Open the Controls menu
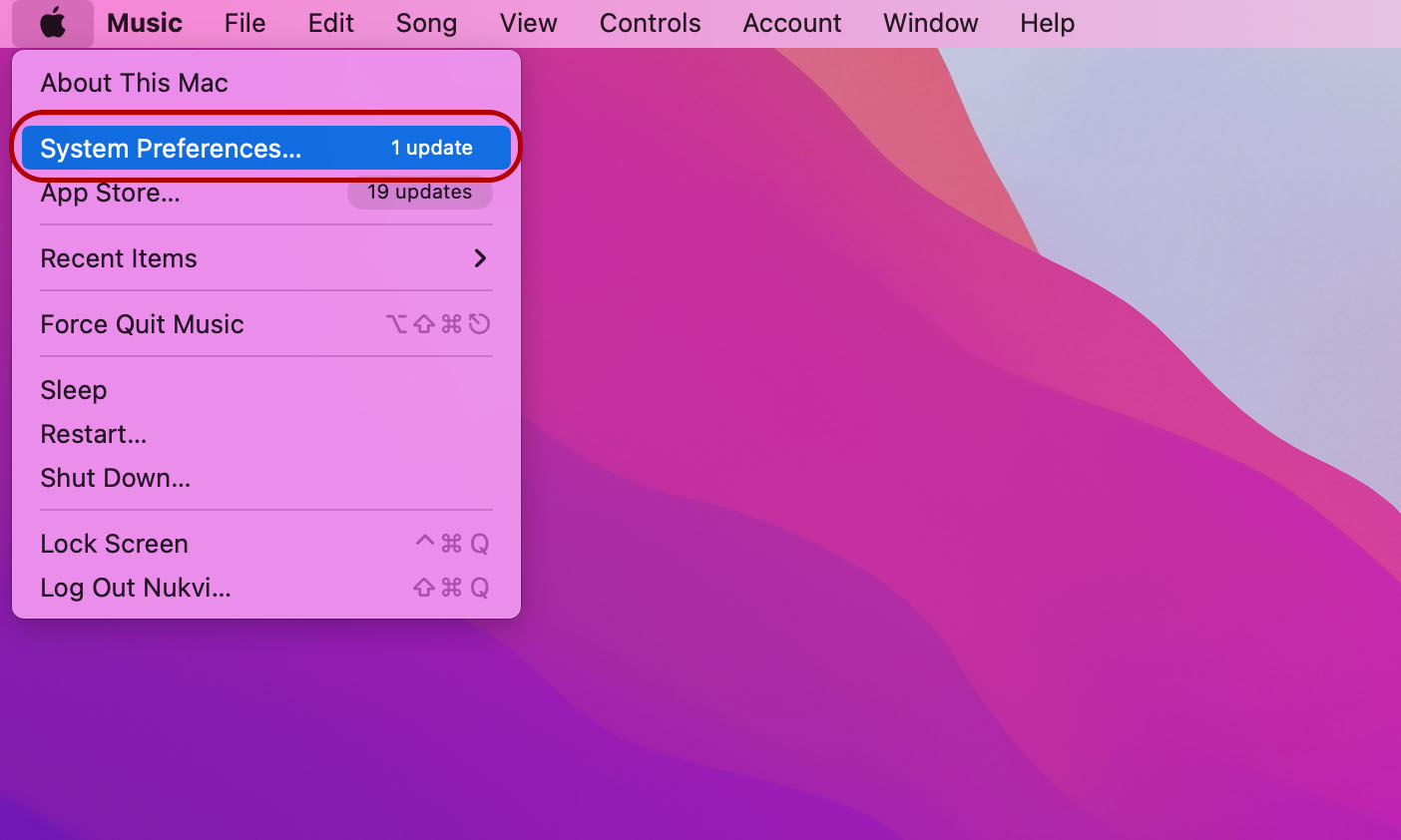 [650, 23]
